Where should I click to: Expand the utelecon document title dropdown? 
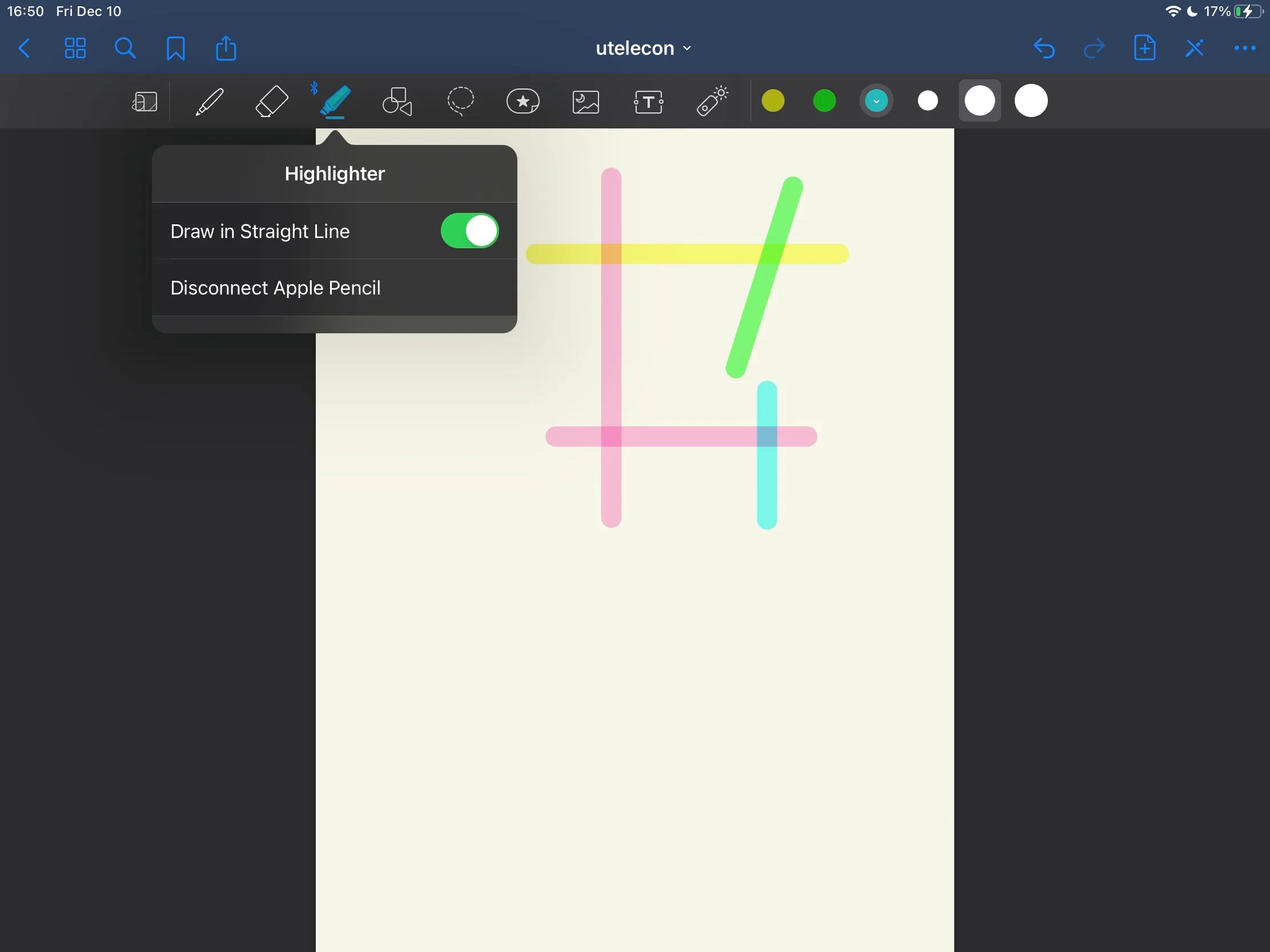coord(642,48)
